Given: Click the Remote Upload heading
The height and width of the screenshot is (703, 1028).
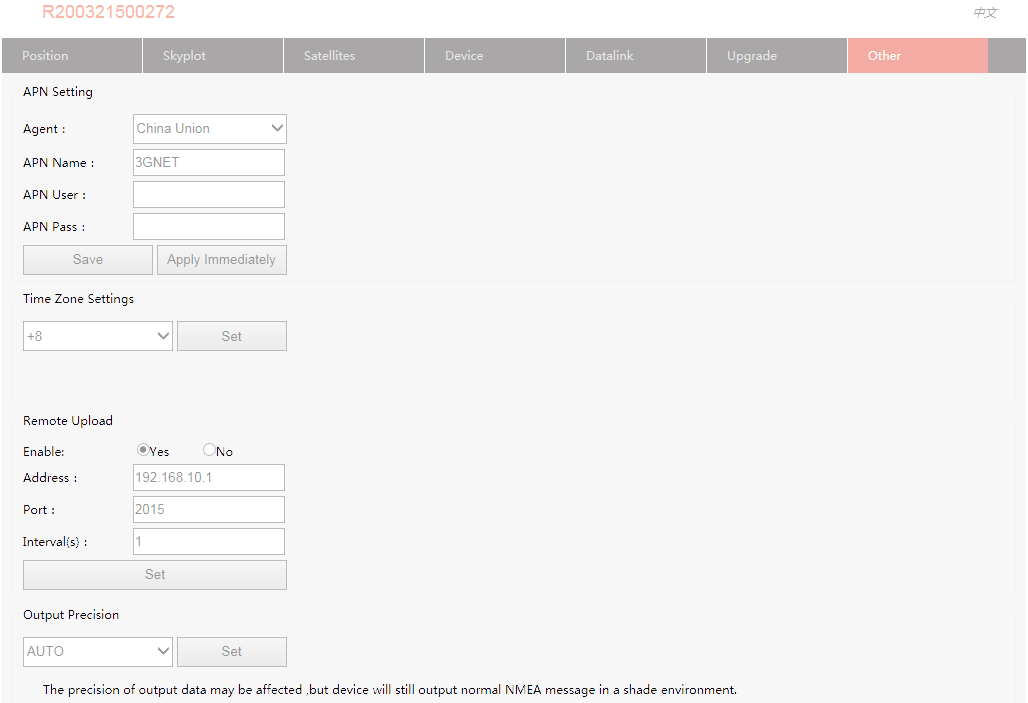Looking at the screenshot, I should pos(68,420).
